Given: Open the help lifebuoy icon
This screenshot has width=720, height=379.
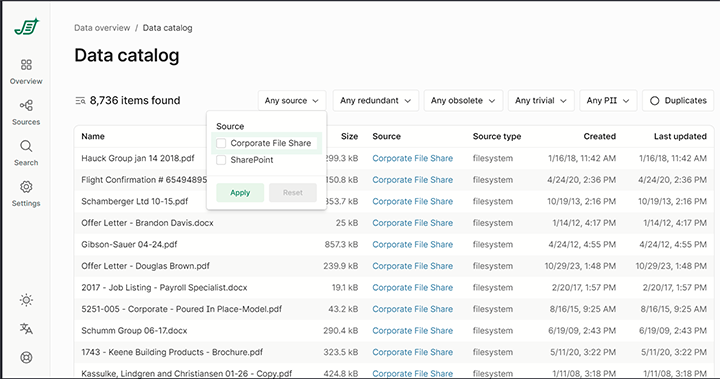Looking at the screenshot, I should (x=26, y=357).
